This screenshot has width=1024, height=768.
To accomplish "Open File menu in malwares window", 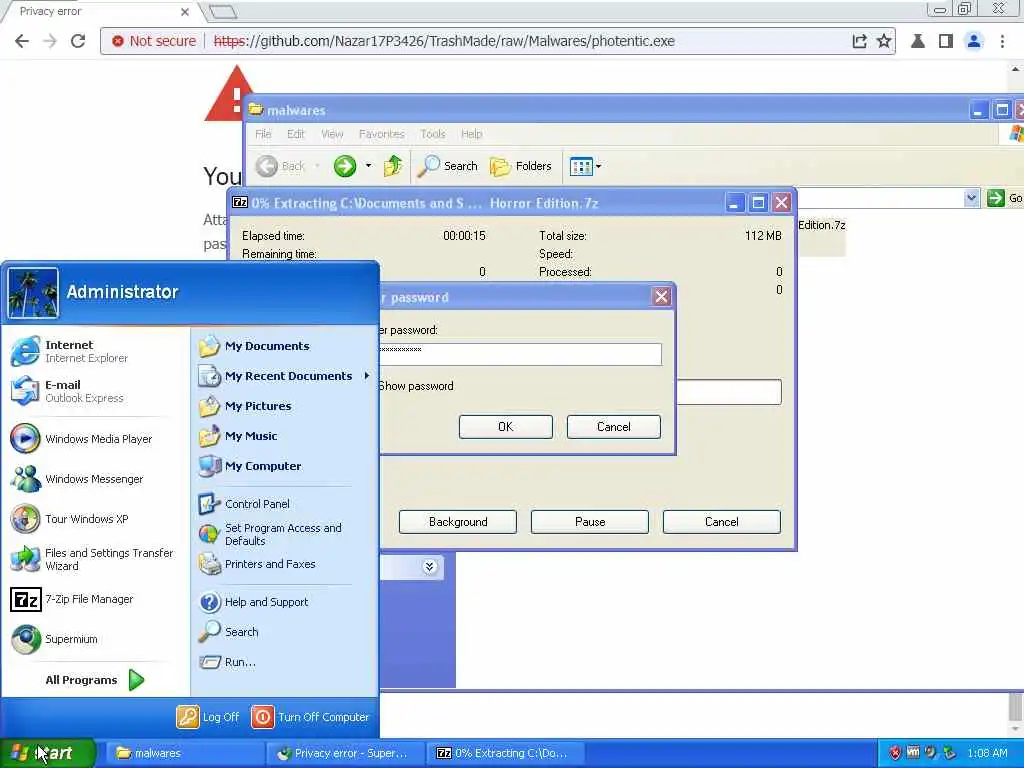I will 263,134.
